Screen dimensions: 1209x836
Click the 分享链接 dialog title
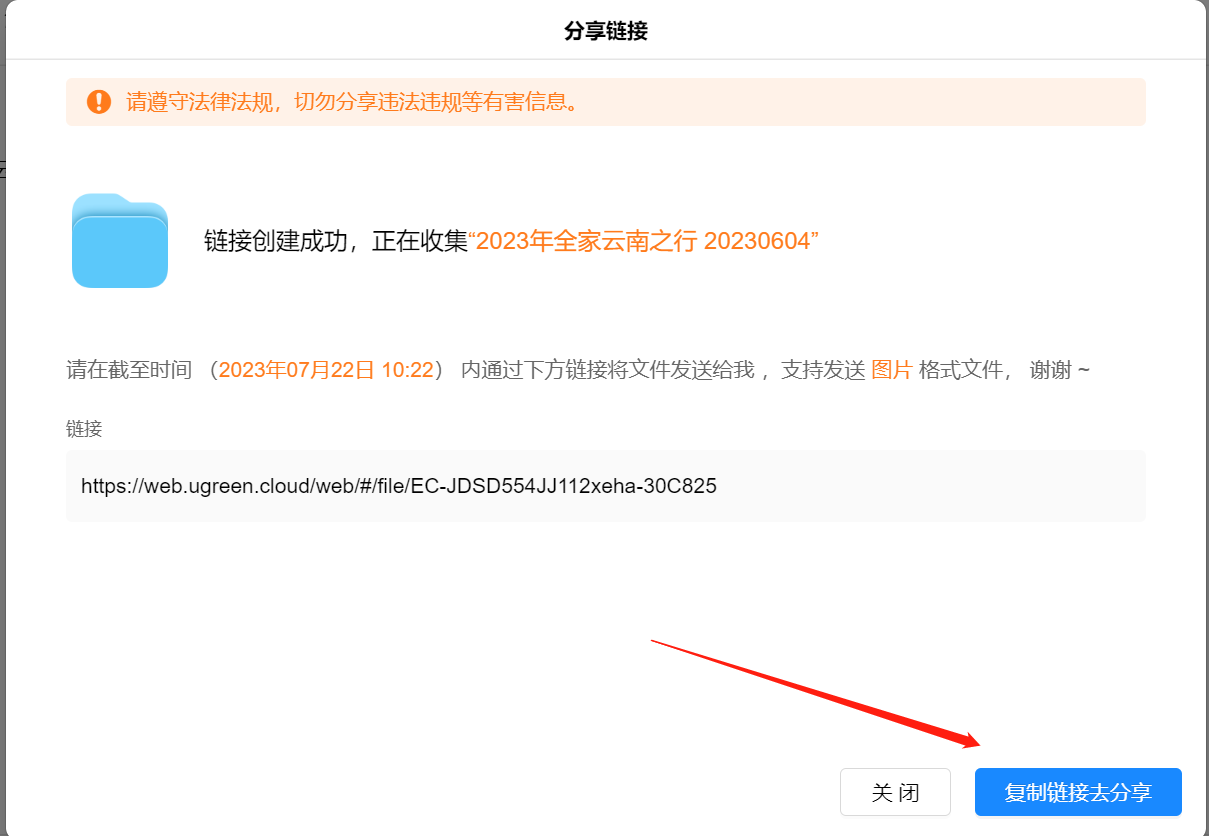(x=606, y=31)
